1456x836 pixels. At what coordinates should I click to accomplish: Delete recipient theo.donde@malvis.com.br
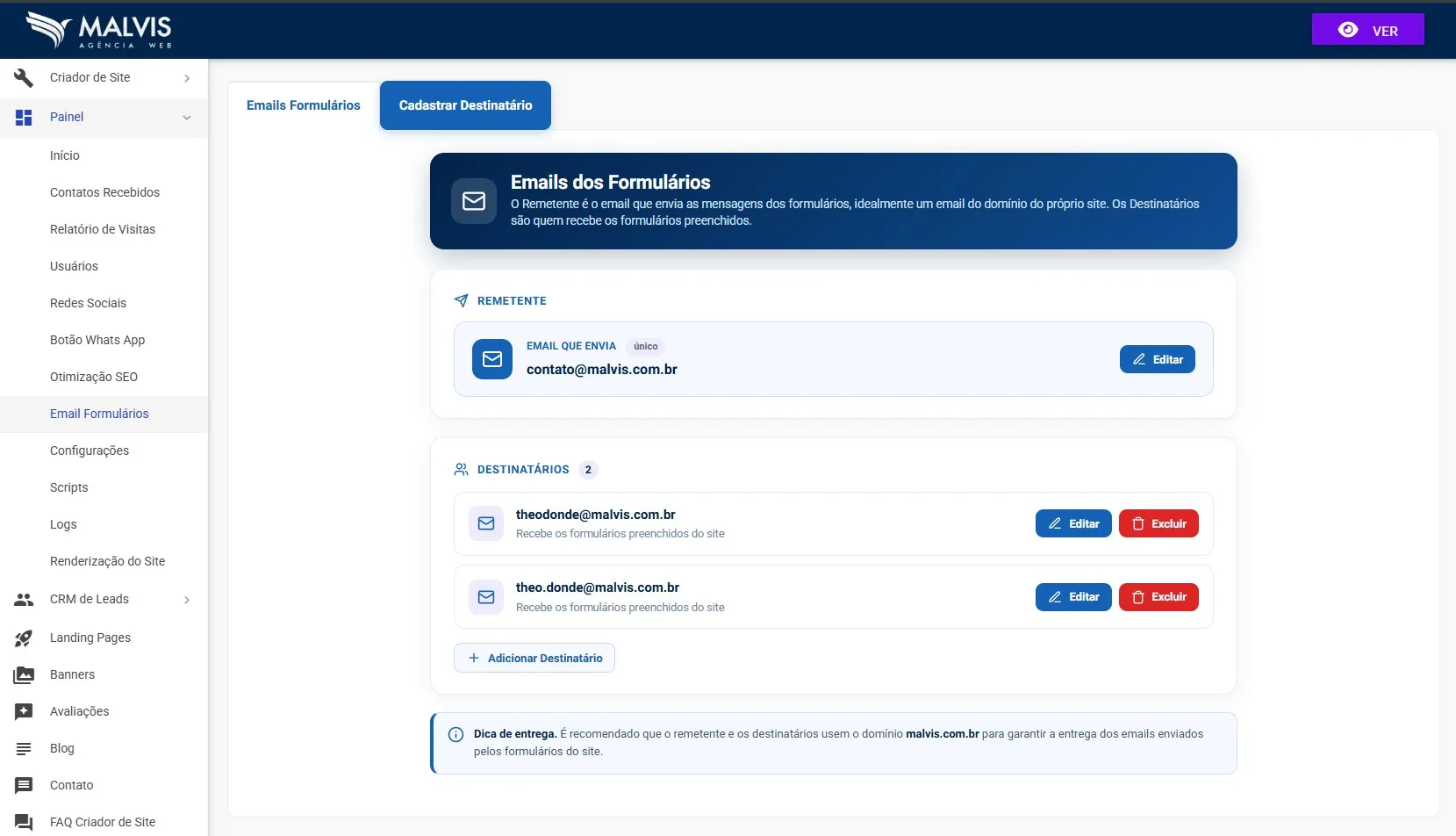click(x=1158, y=597)
